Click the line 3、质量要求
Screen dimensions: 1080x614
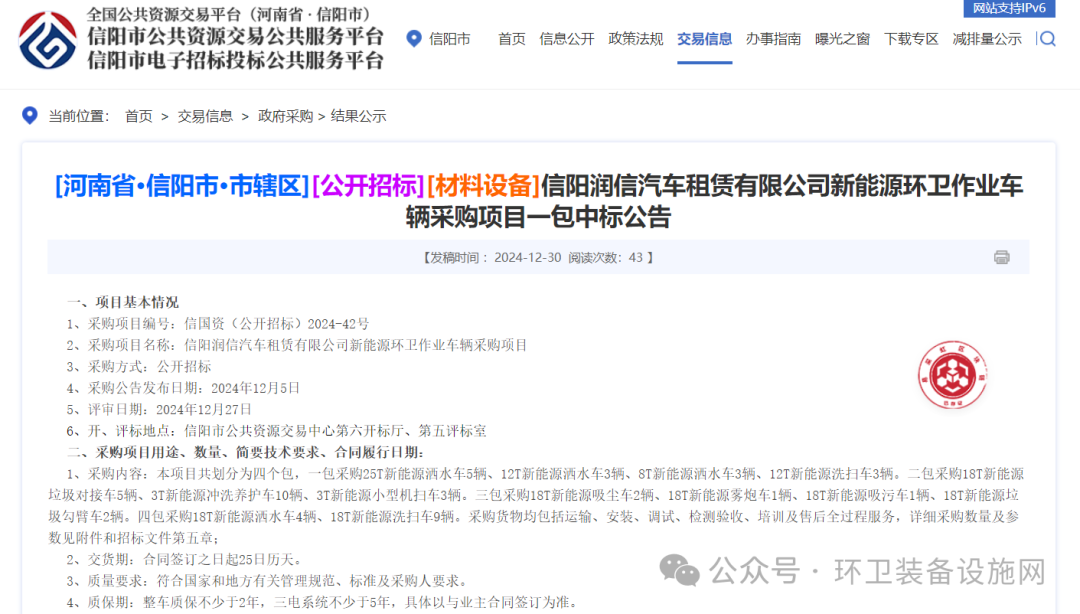click(x=269, y=580)
